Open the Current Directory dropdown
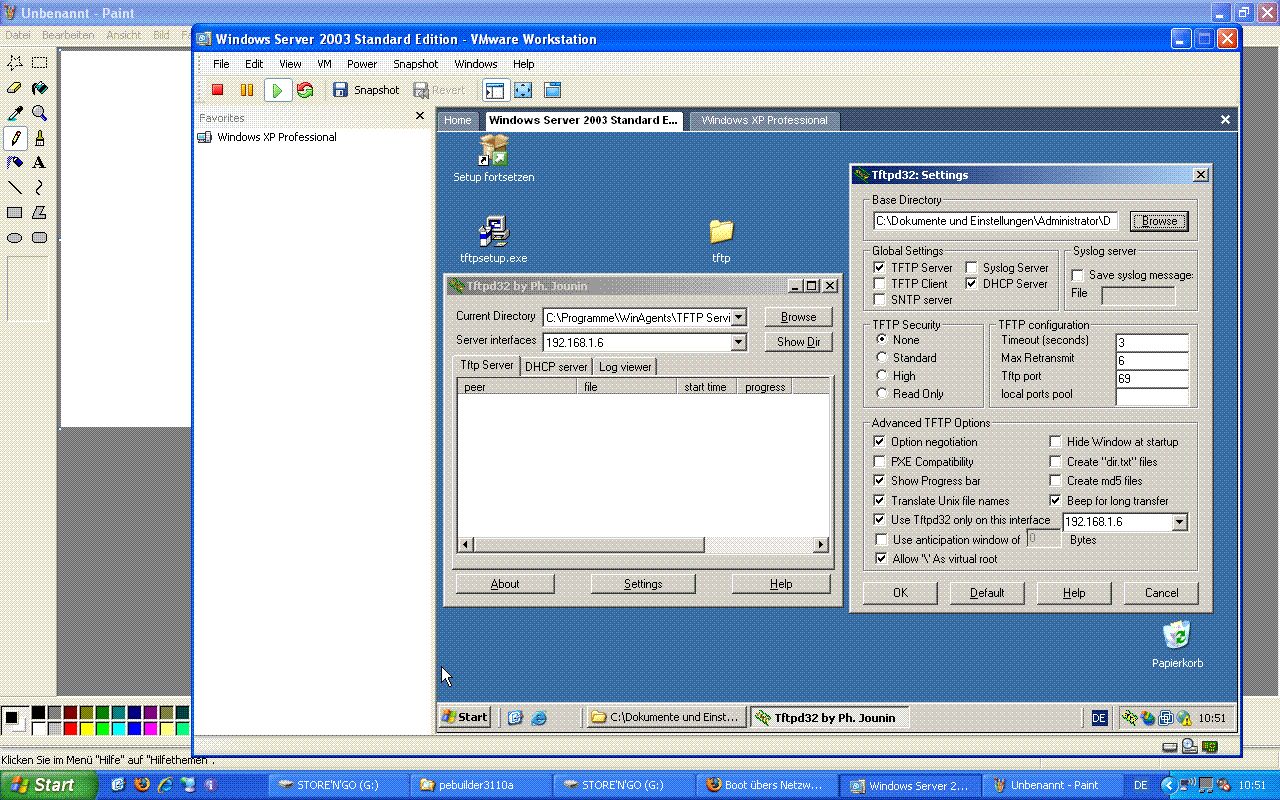The height and width of the screenshot is (800, 1280). coord(738,317)
